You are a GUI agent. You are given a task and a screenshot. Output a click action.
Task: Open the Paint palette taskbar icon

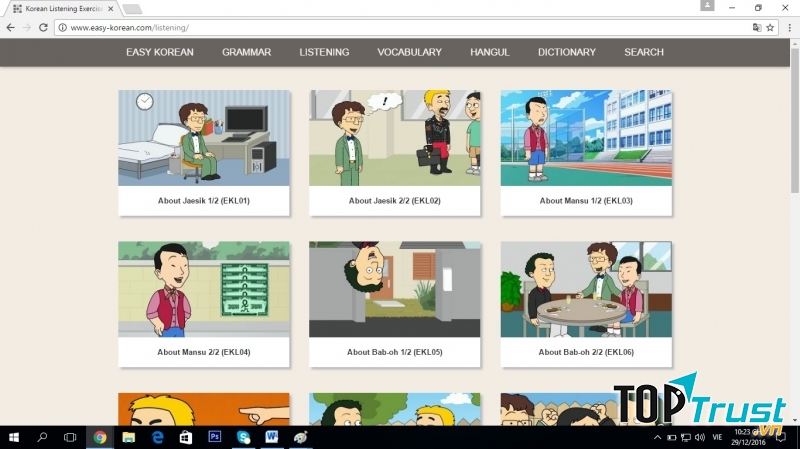click(x=301, y=437)
